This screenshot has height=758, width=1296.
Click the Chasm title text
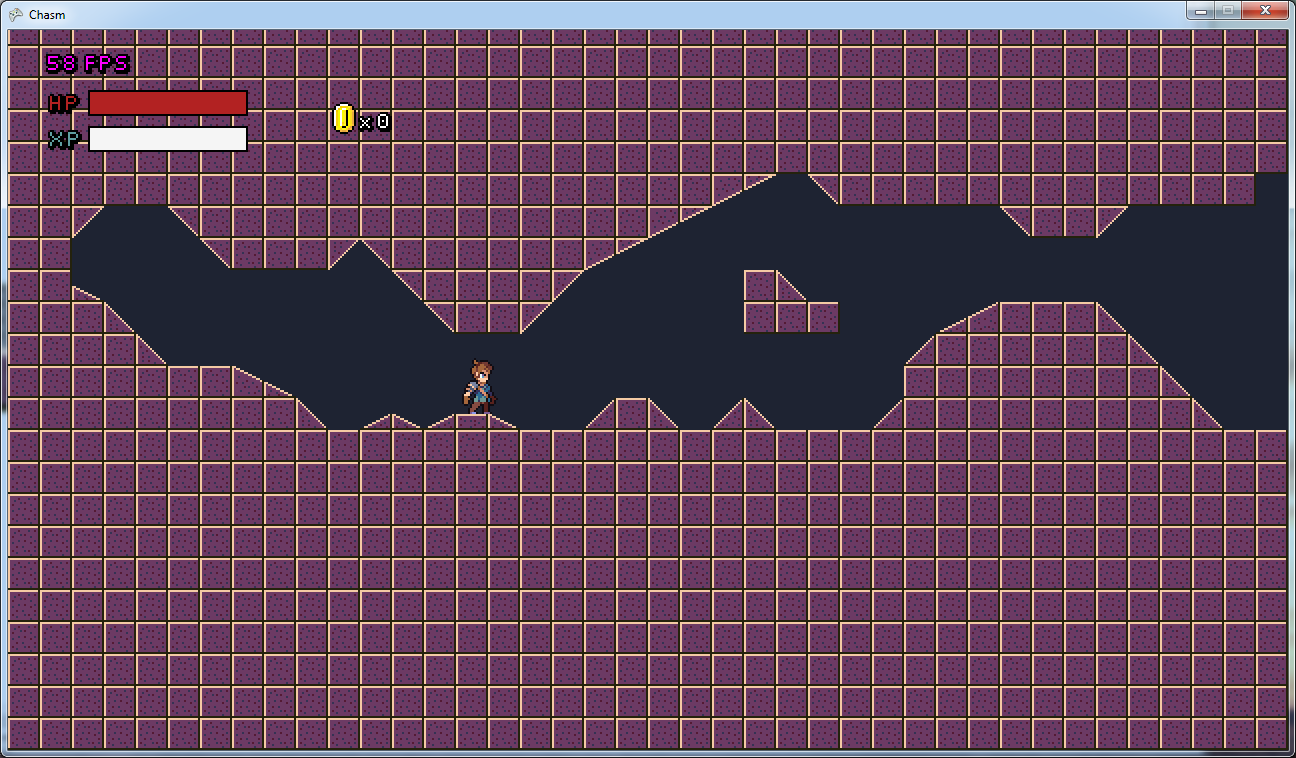point(47,15)
